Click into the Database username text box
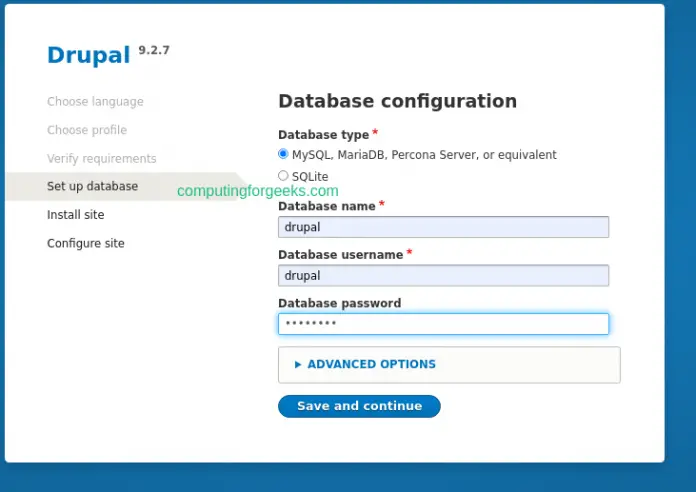This screenshot has width=696, height=492. tap(443, 276)
